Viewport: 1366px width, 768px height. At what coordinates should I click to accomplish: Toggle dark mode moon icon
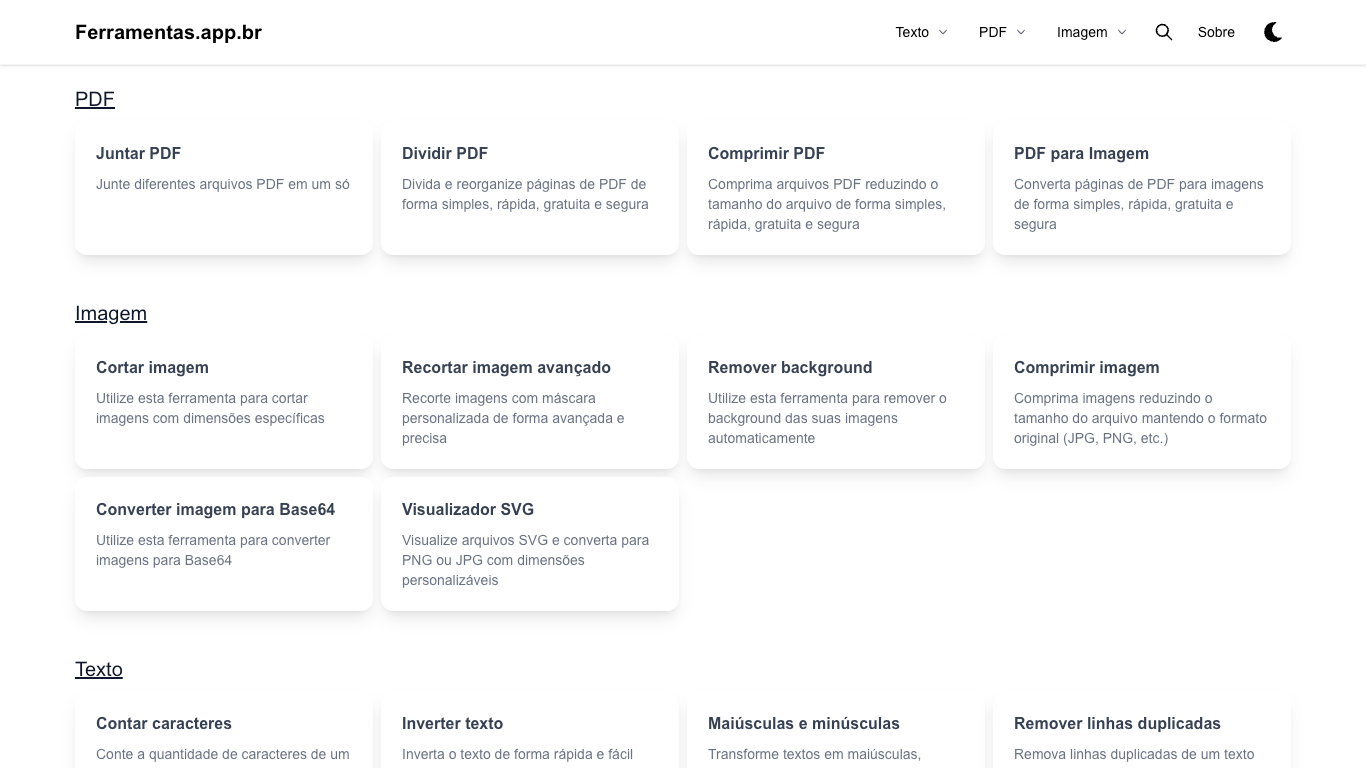[x=1273, y=32]
